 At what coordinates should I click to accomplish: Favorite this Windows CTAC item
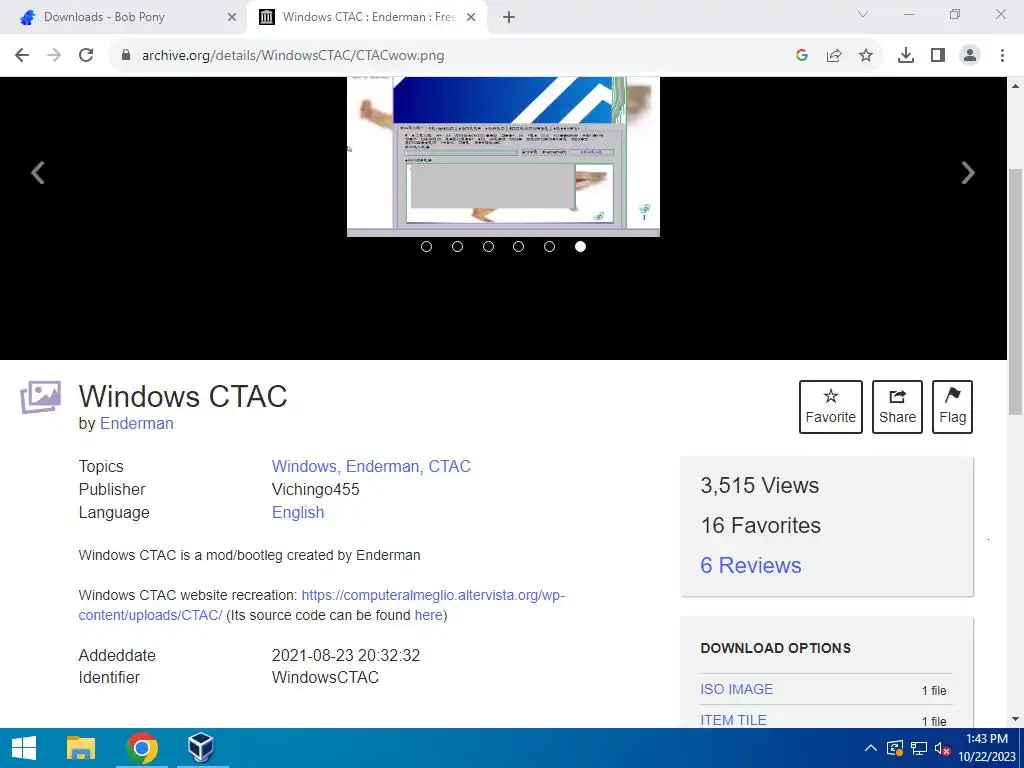tap(831, 407)
